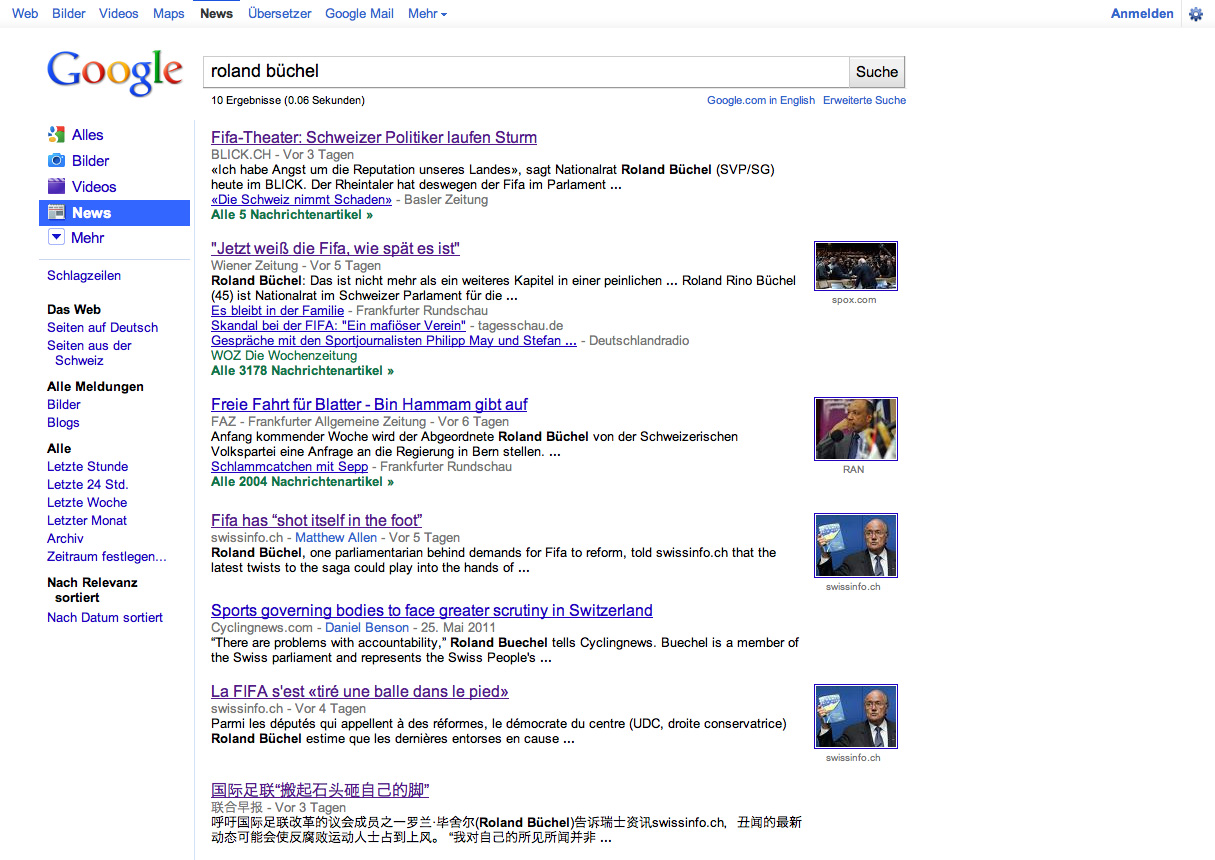Open the Schlagzeilen link in the sidebar
This screenshot has width=1215, height=860.
pos(84,276)
